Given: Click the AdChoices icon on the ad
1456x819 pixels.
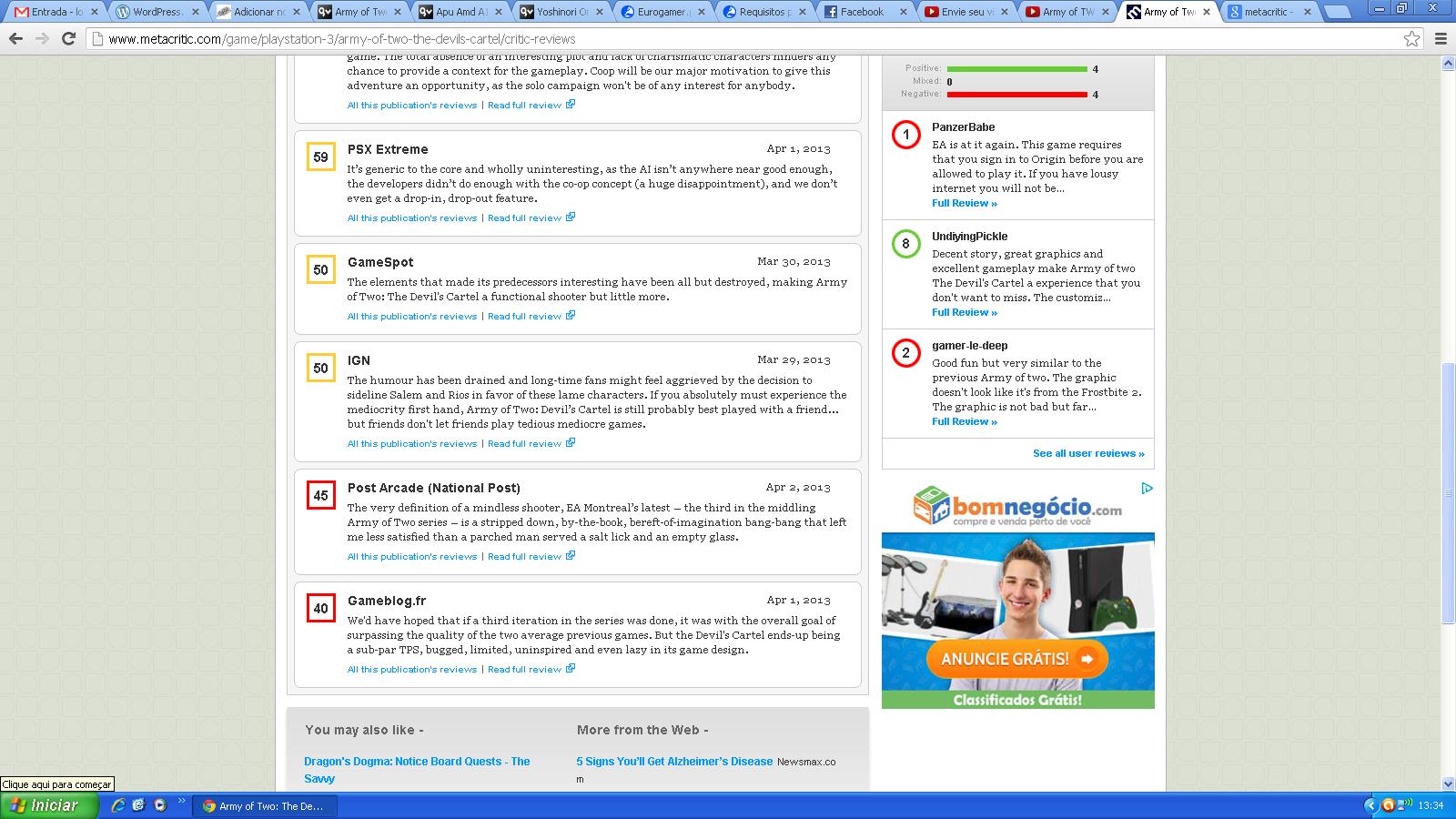Looking at the screenshot, I should point(1147,489).
